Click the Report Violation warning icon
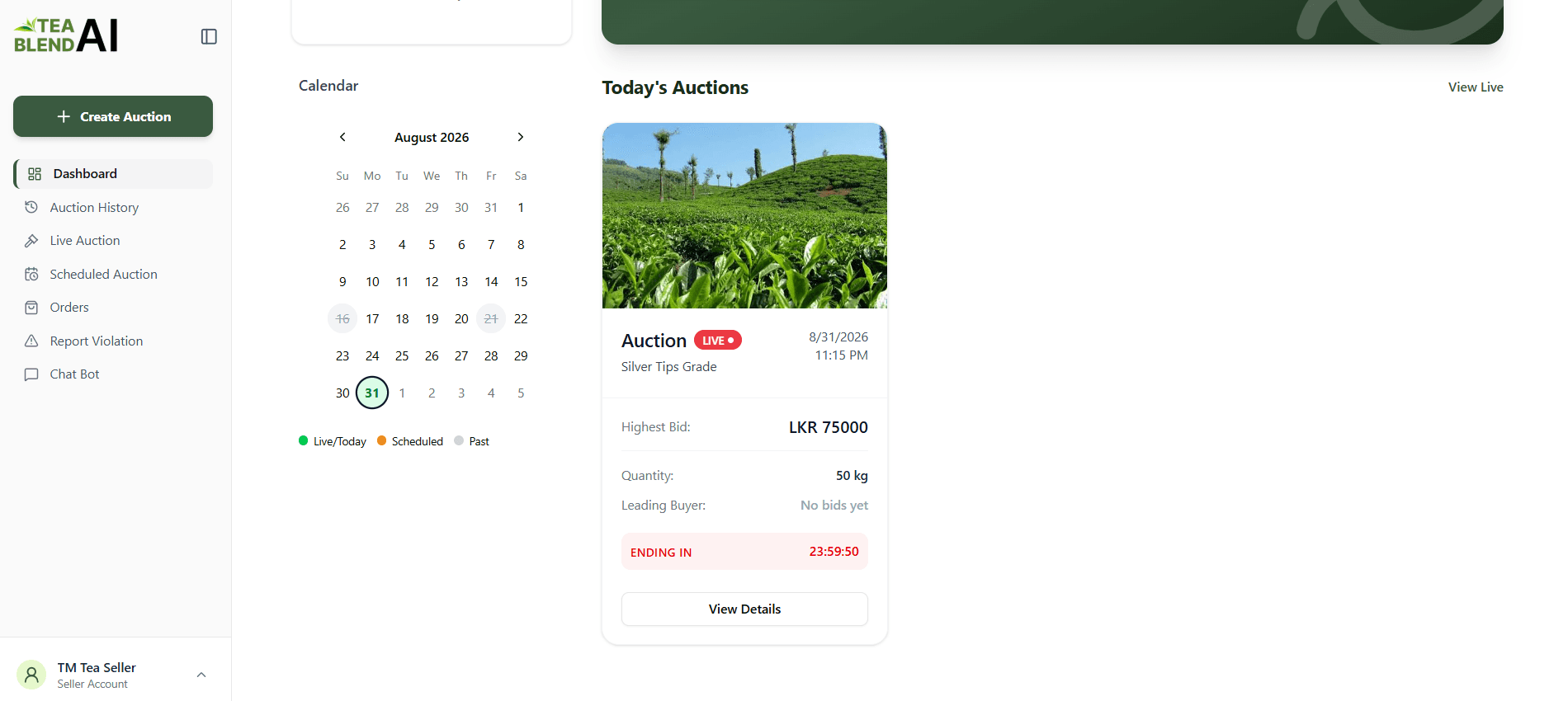 (31, 341)
